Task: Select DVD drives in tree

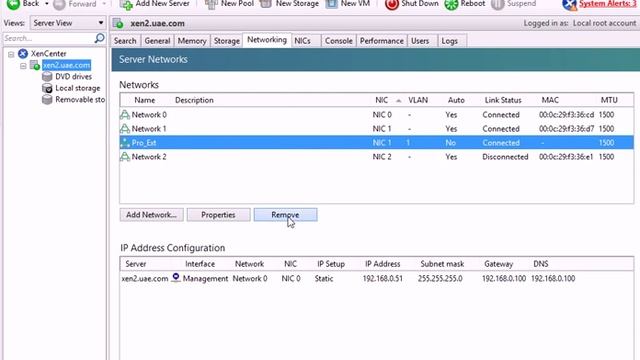Action: (73, 77)
